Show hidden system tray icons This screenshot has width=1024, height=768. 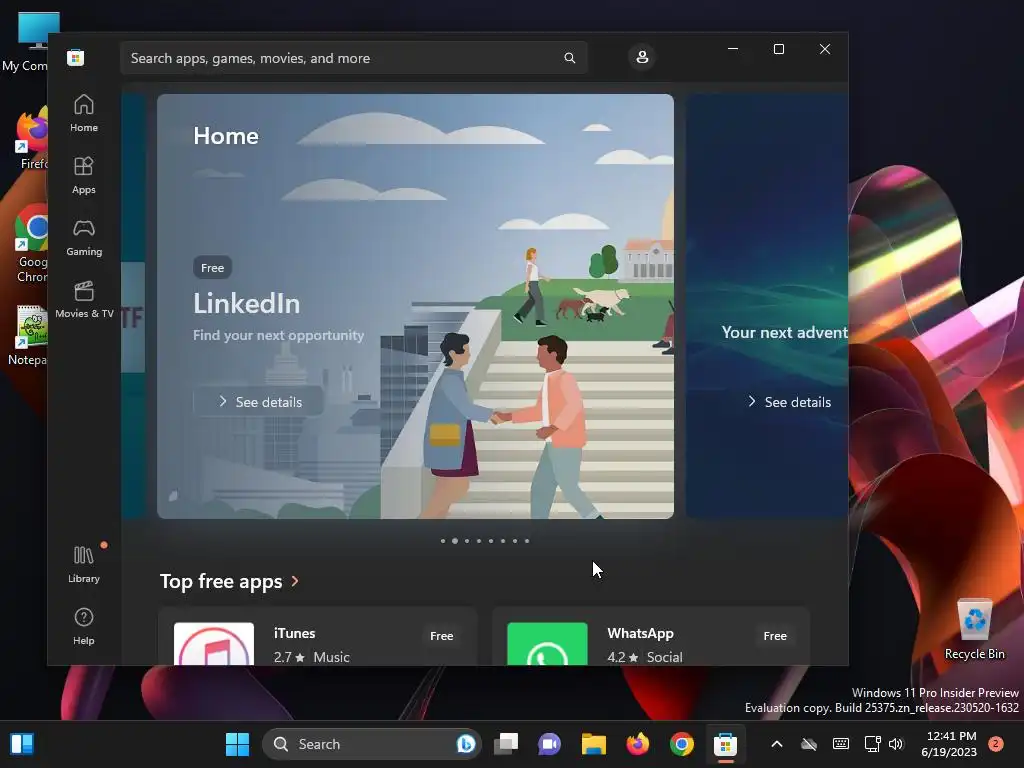click(x=776, y=744)
